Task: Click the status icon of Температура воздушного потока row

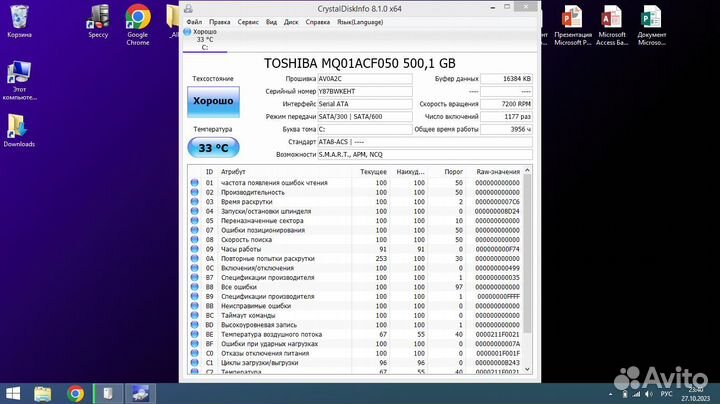Action: point(195,334)
